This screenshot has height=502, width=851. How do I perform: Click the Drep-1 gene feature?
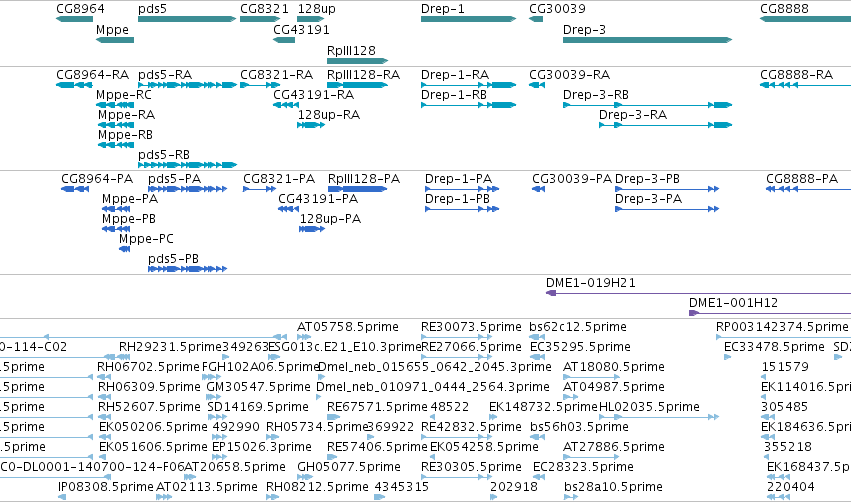tap(468, 20)
